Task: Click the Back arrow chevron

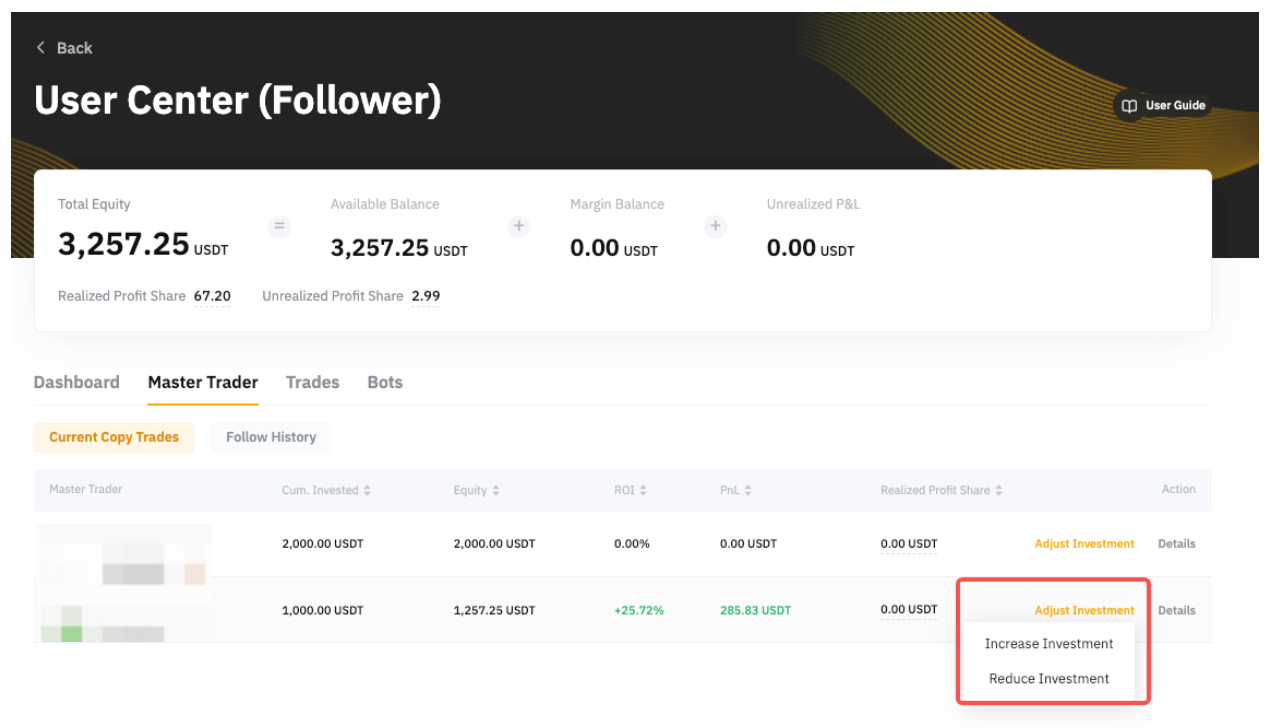Action: 41,48
